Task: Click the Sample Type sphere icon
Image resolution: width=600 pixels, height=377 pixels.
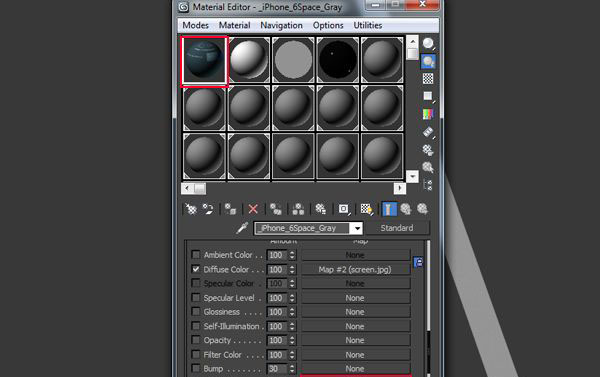Action: click(x=428, y=44)
